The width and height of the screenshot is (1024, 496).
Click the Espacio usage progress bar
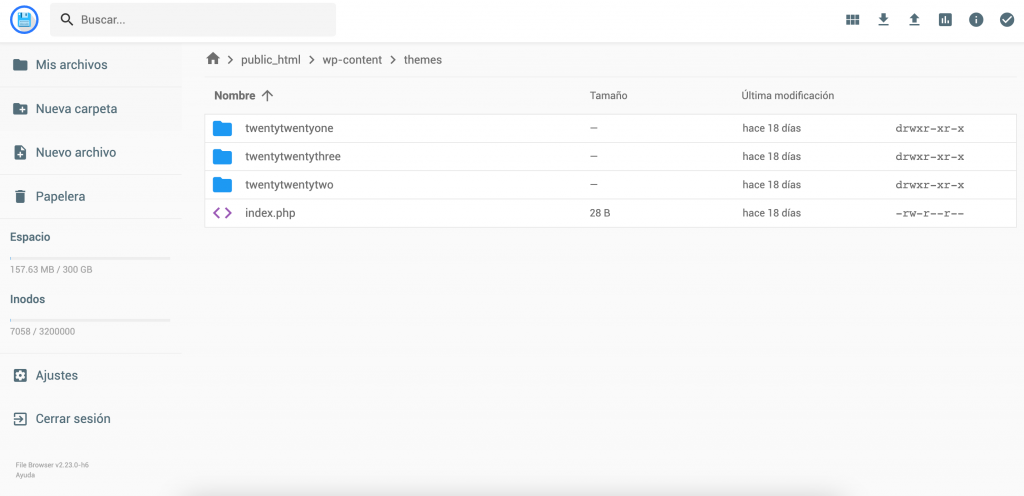(x=90, y=258)
